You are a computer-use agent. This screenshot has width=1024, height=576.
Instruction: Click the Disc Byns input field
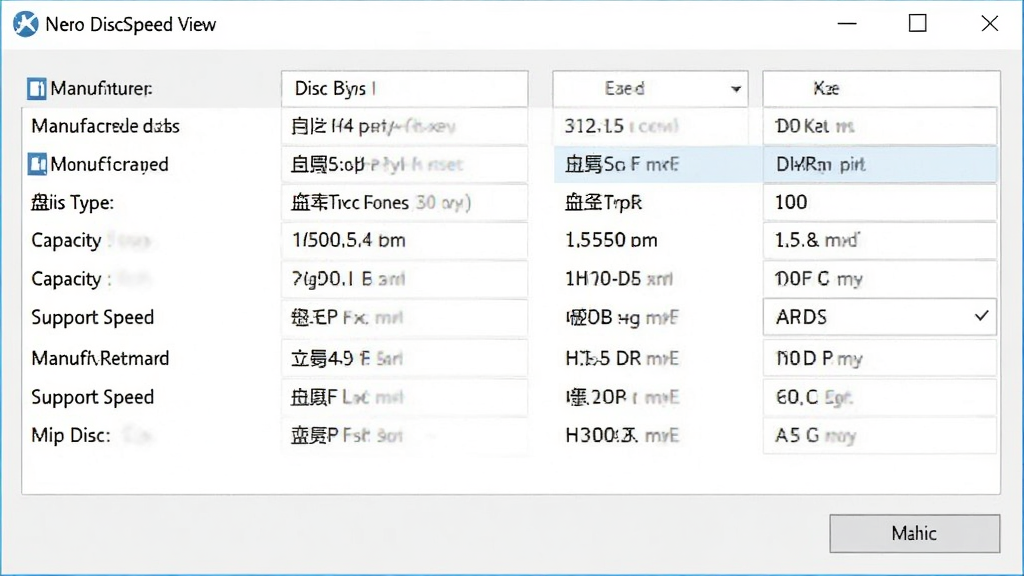pos(404,88)
